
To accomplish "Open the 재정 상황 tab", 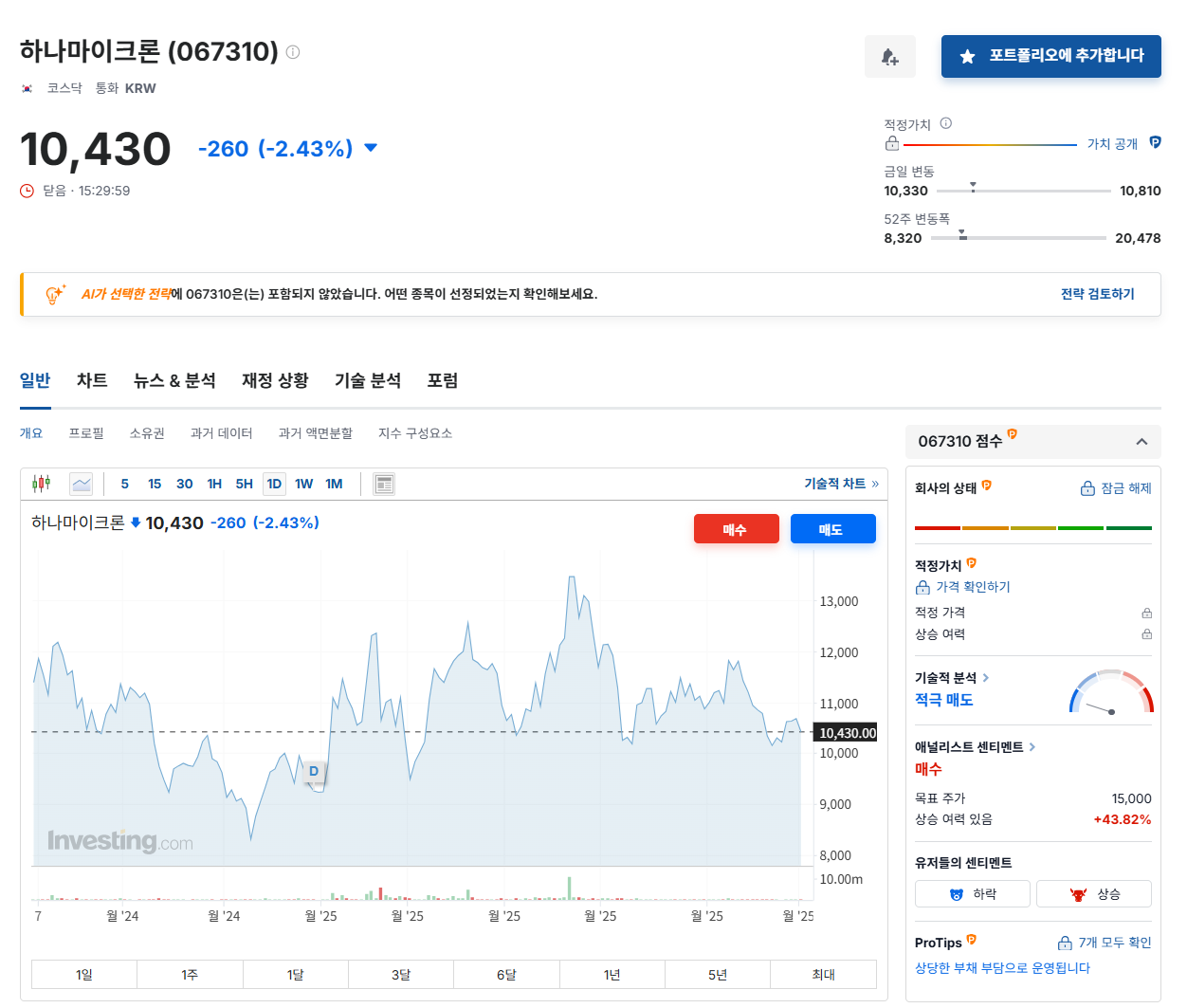I will tap(275, 380).
